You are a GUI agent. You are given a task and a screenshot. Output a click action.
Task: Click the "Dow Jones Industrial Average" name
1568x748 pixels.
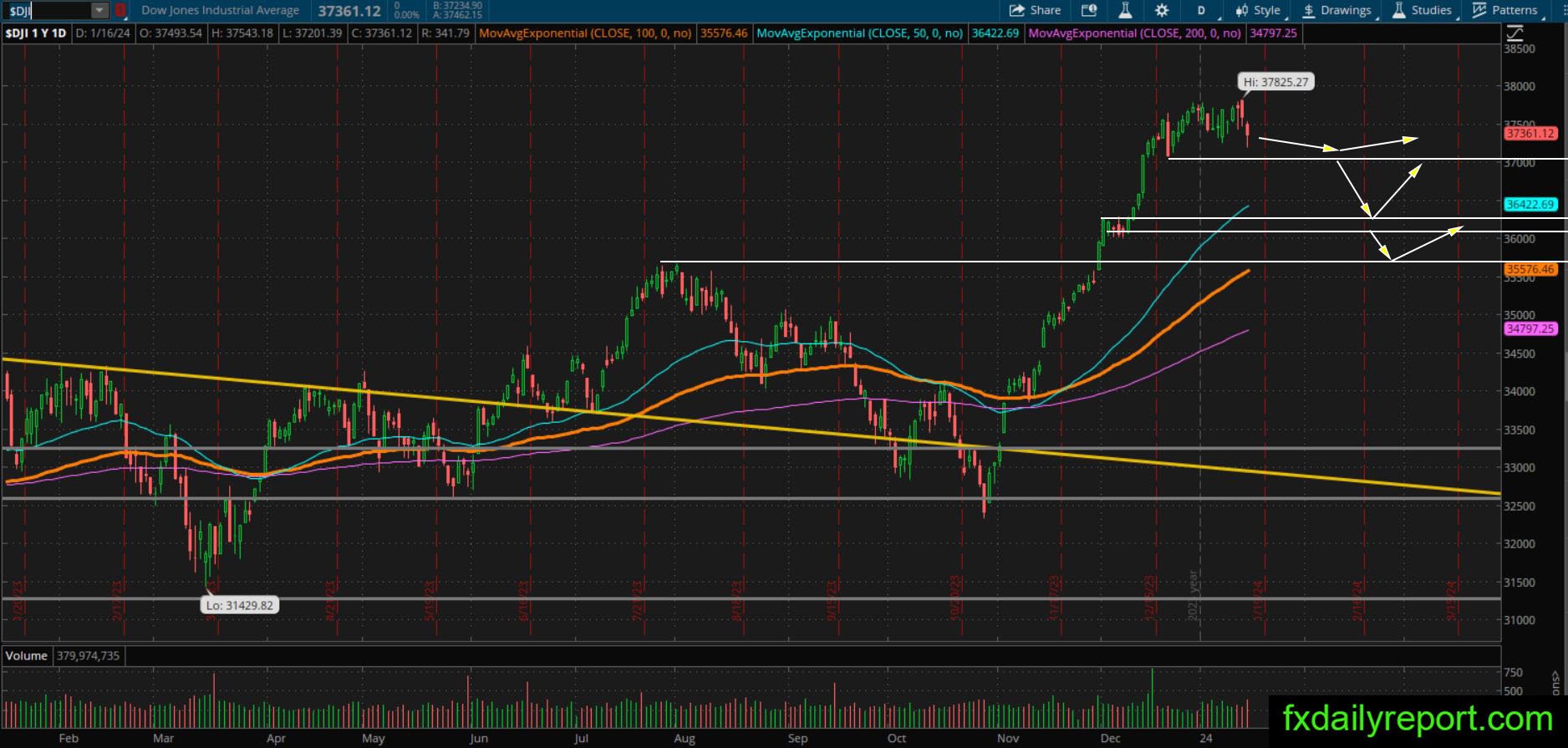coord(221,11)
